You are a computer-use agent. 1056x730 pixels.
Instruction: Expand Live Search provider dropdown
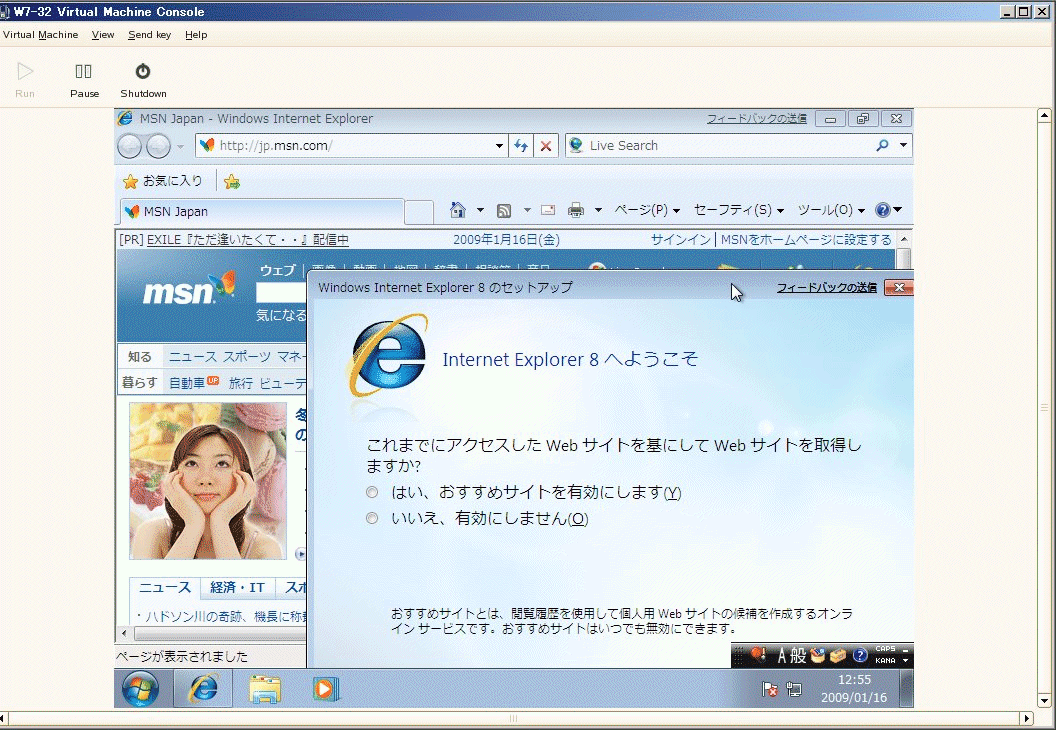coord(903,145)
